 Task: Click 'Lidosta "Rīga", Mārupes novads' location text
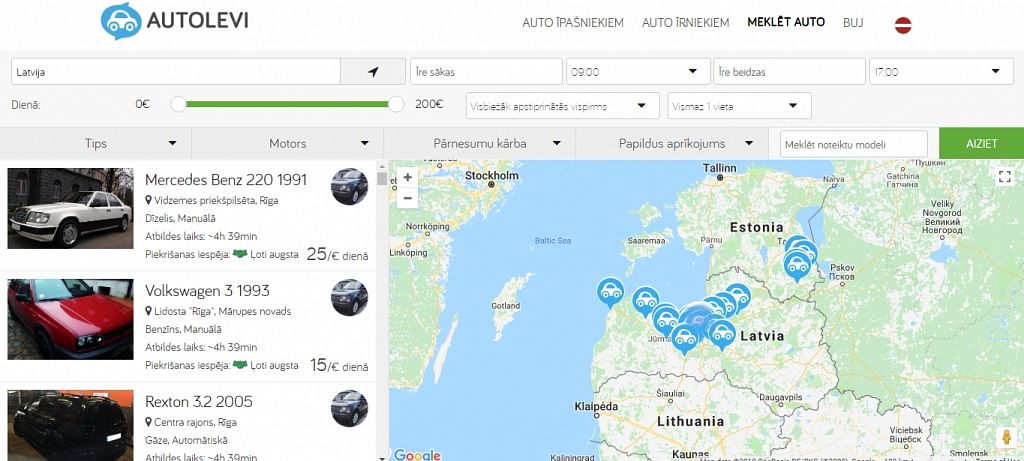coord(223,311)
